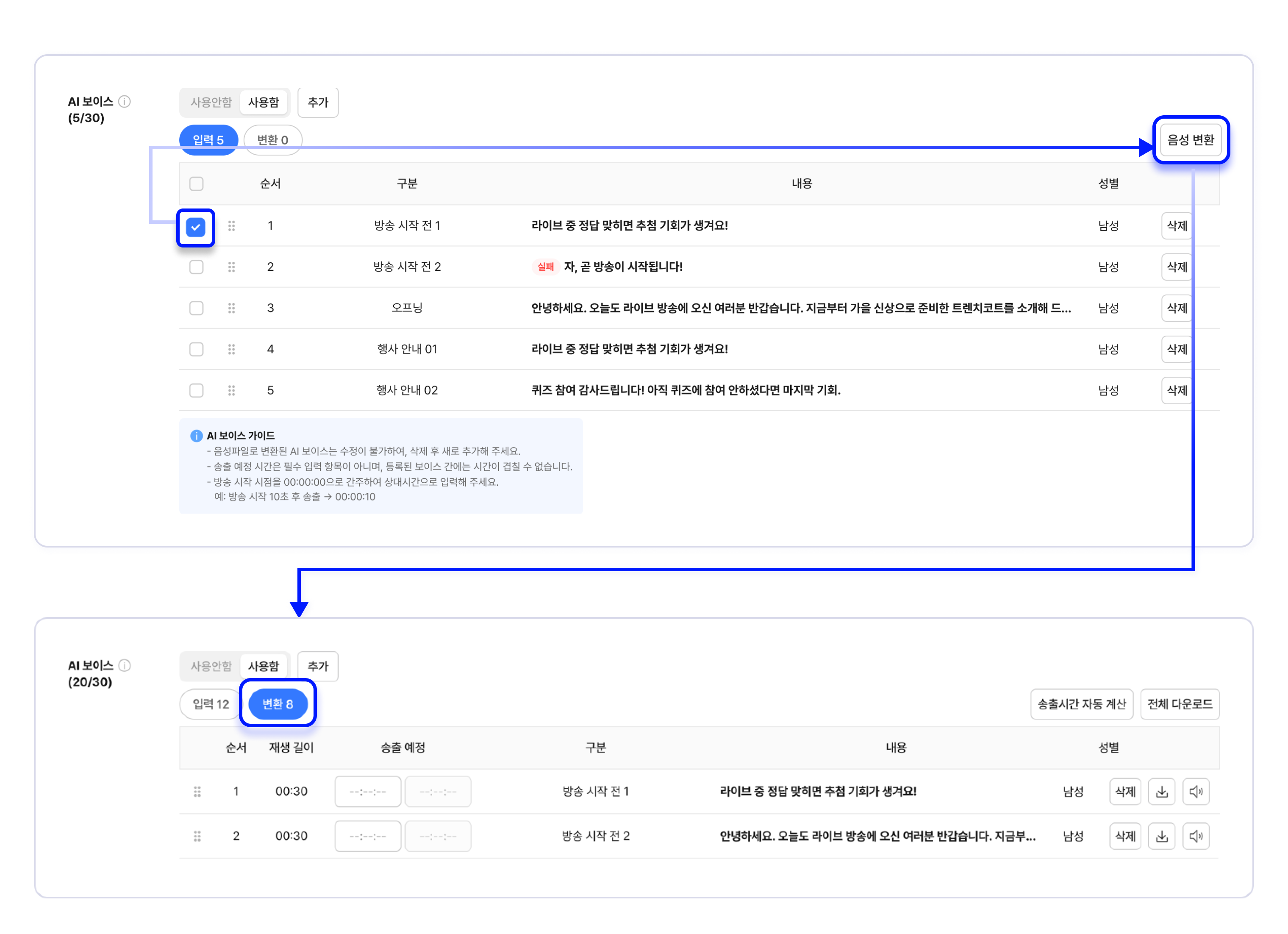This screenshot has width=1288, height=934.
Task: Click info icon next to AI 보이스 (20/30)
Action: [x=125, y=665]
